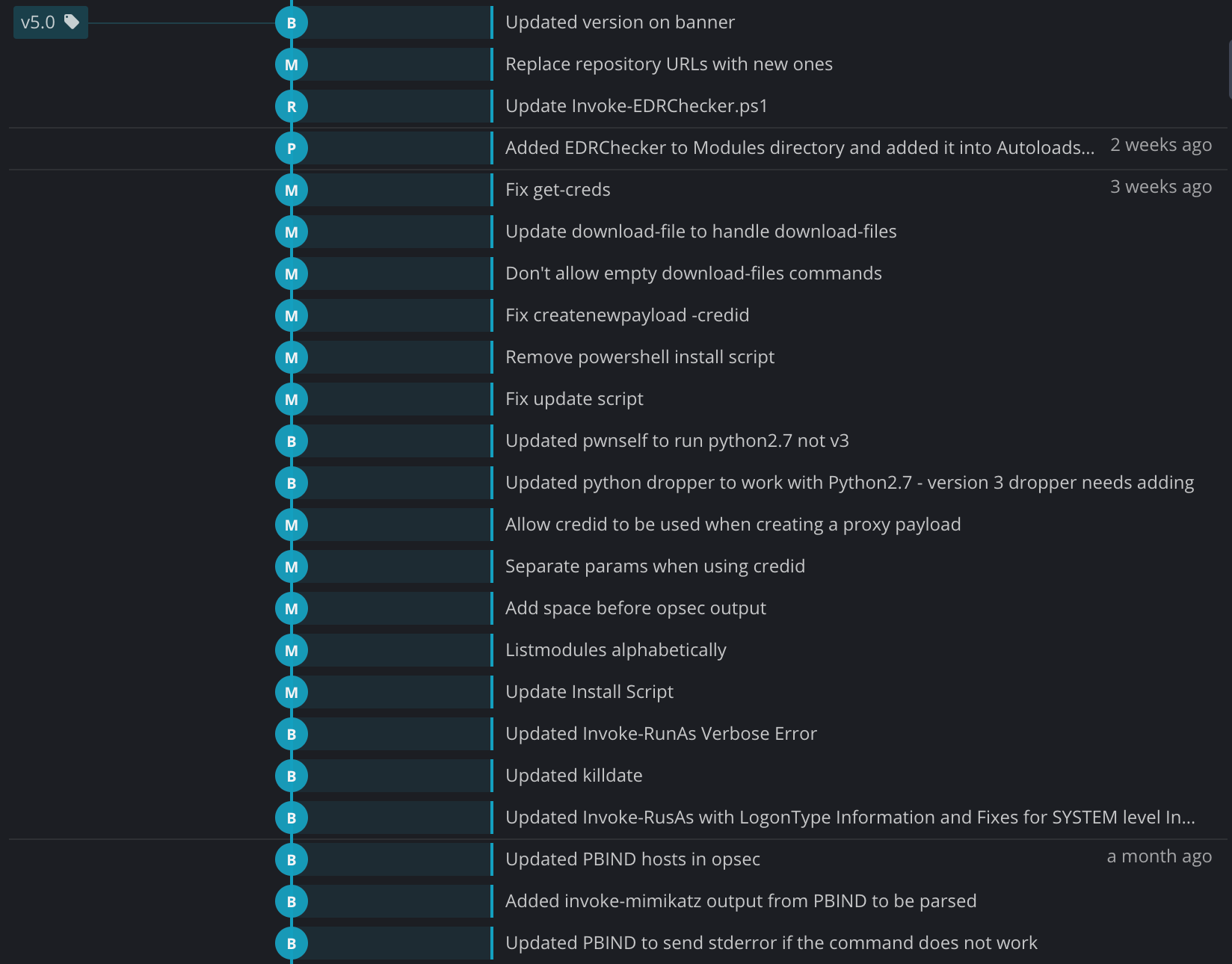Select the B avatar beside 'Updated killdate'

291,776
